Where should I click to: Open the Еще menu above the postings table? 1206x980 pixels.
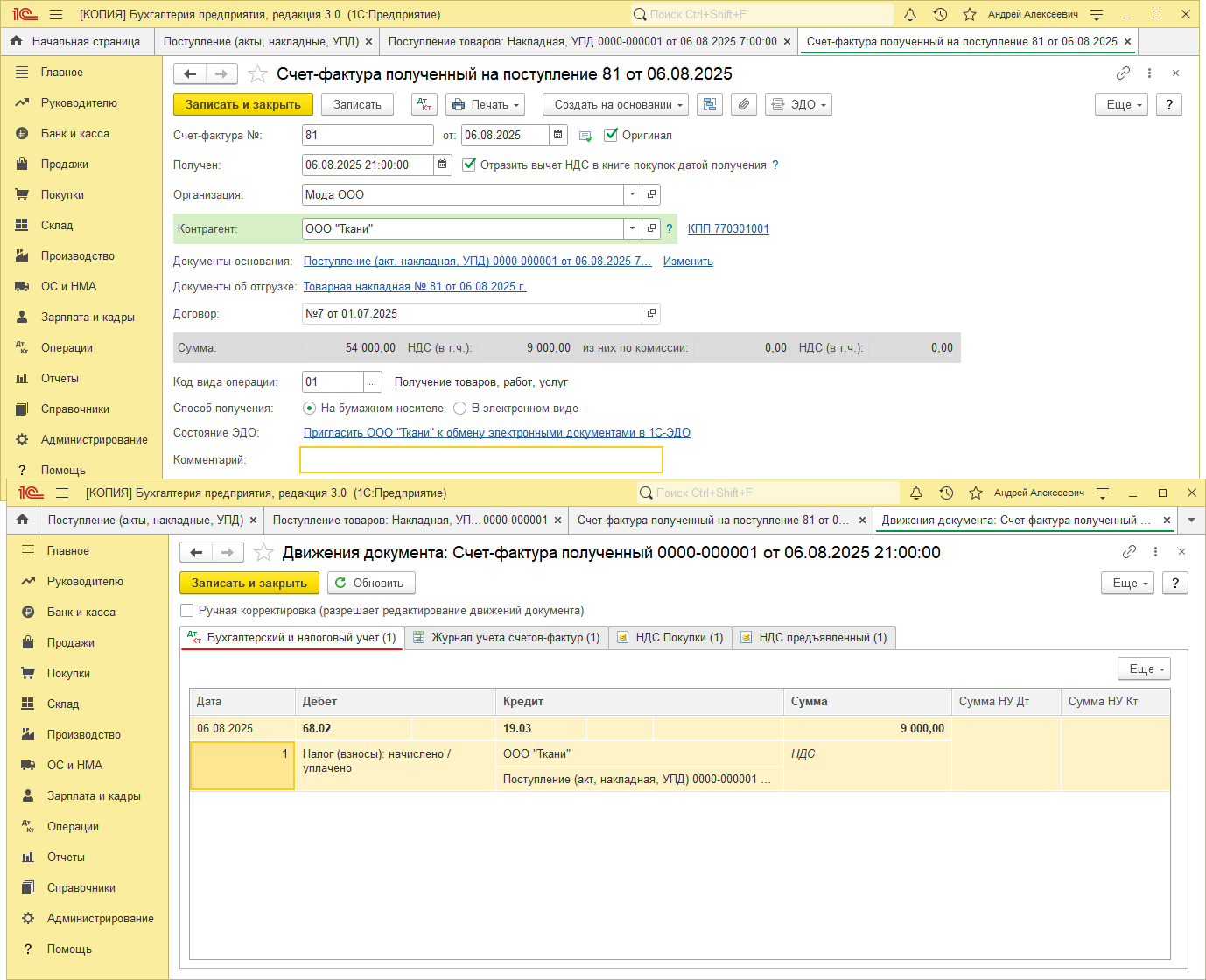pos(1145,668)
